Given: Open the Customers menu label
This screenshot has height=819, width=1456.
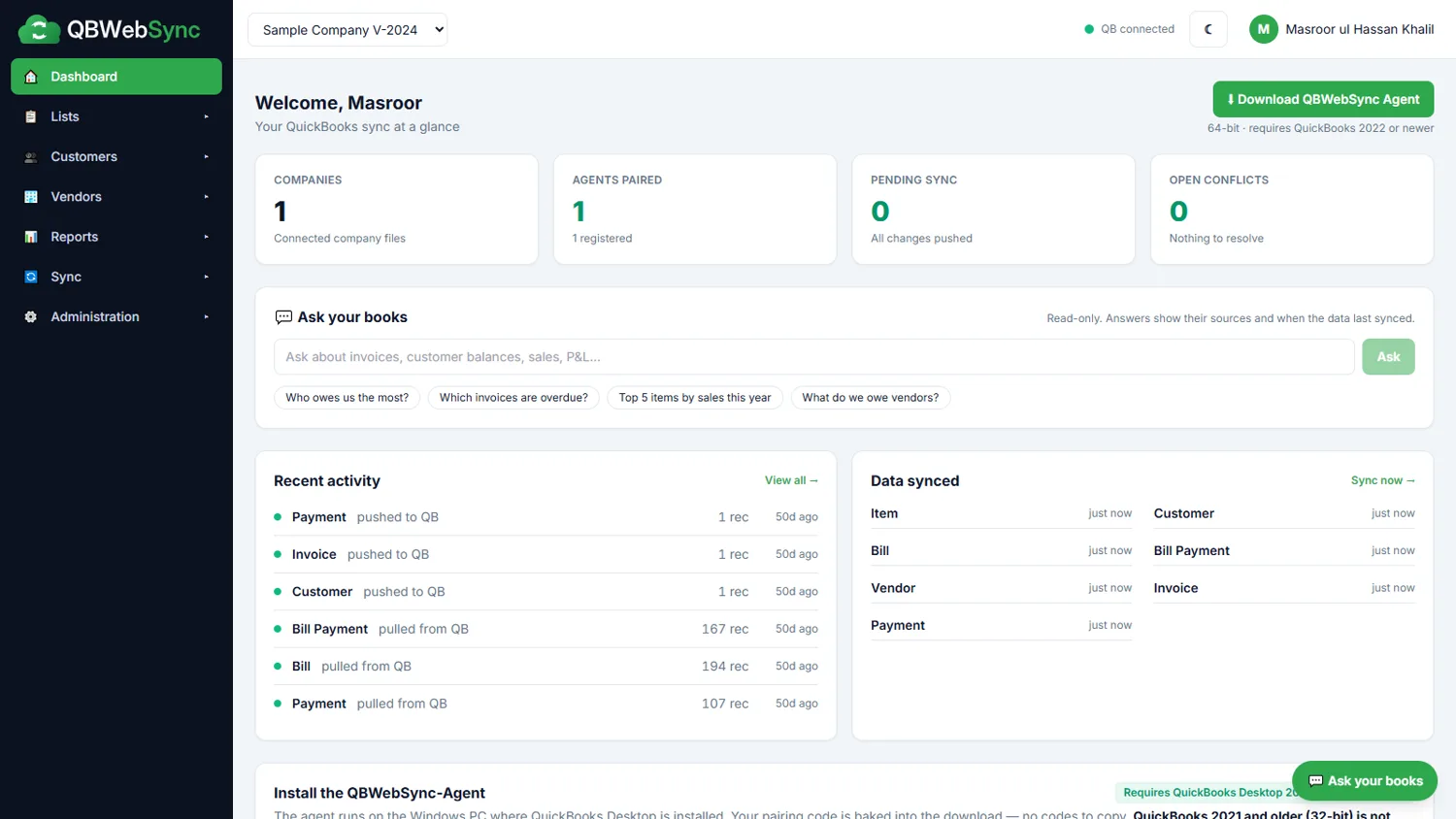Looking at the screenshot, I should point(83,157).
